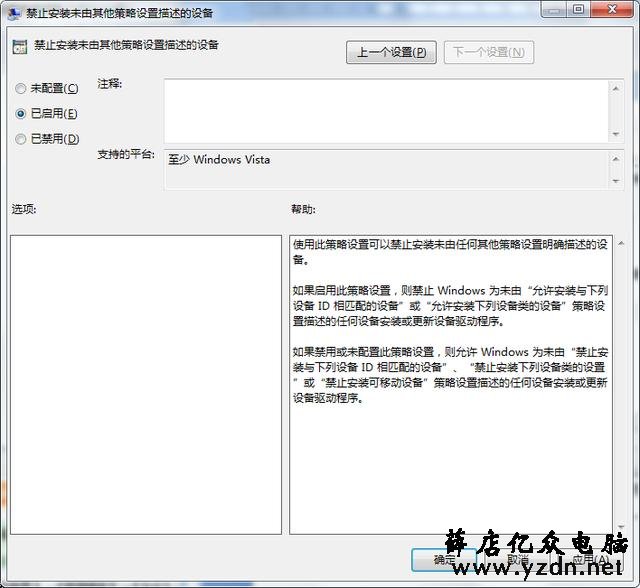The height and width of the screenshot is (588, 640).
Task: Click the policy setting icon beside the heading
Action: coord(20,47)
